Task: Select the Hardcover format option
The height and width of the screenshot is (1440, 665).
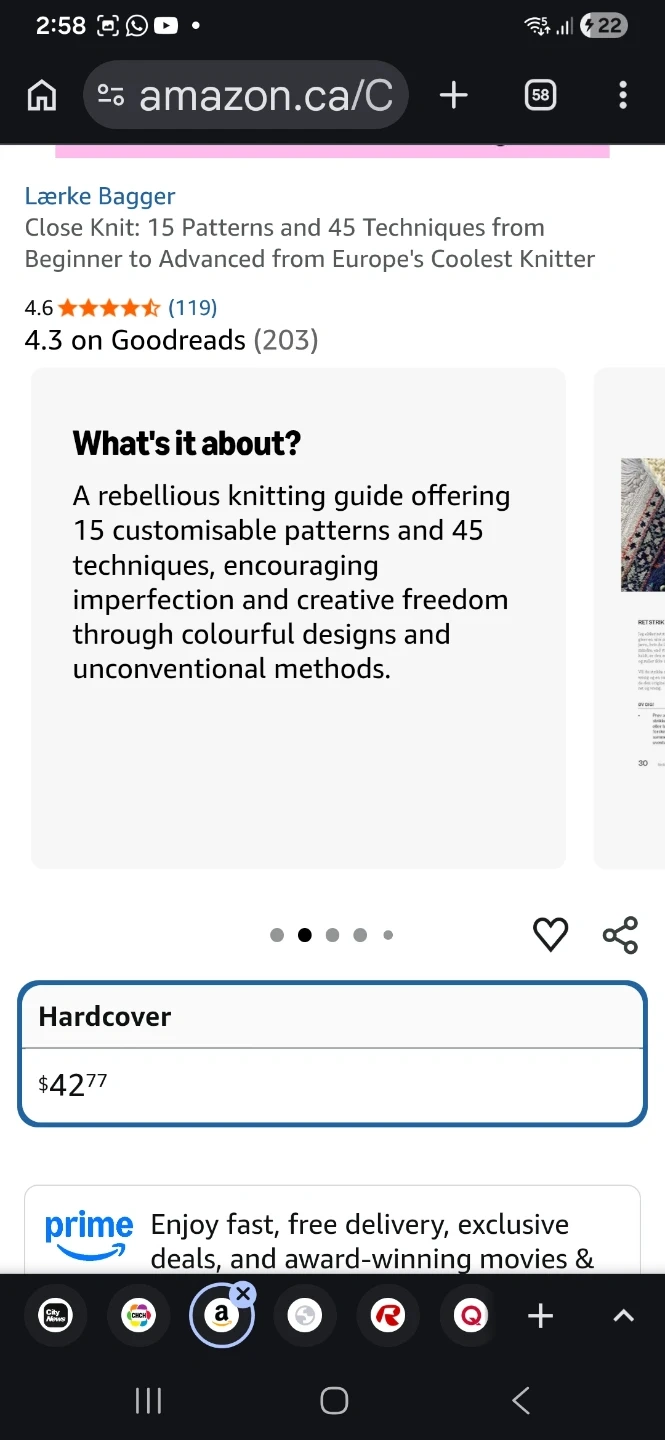Action: (x=332, y=1054)
